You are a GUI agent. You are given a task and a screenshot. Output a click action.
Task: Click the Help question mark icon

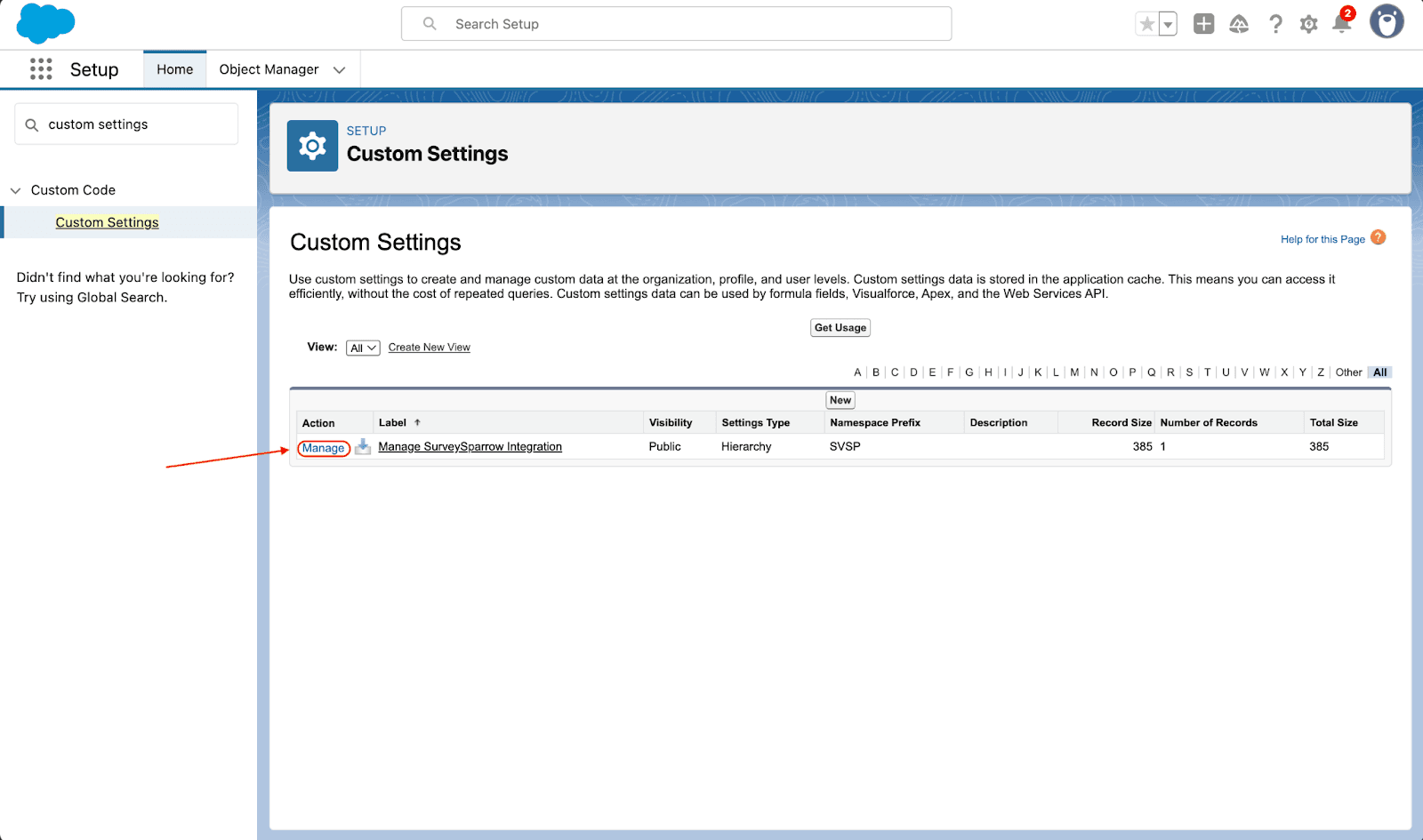click(1275, 24)
